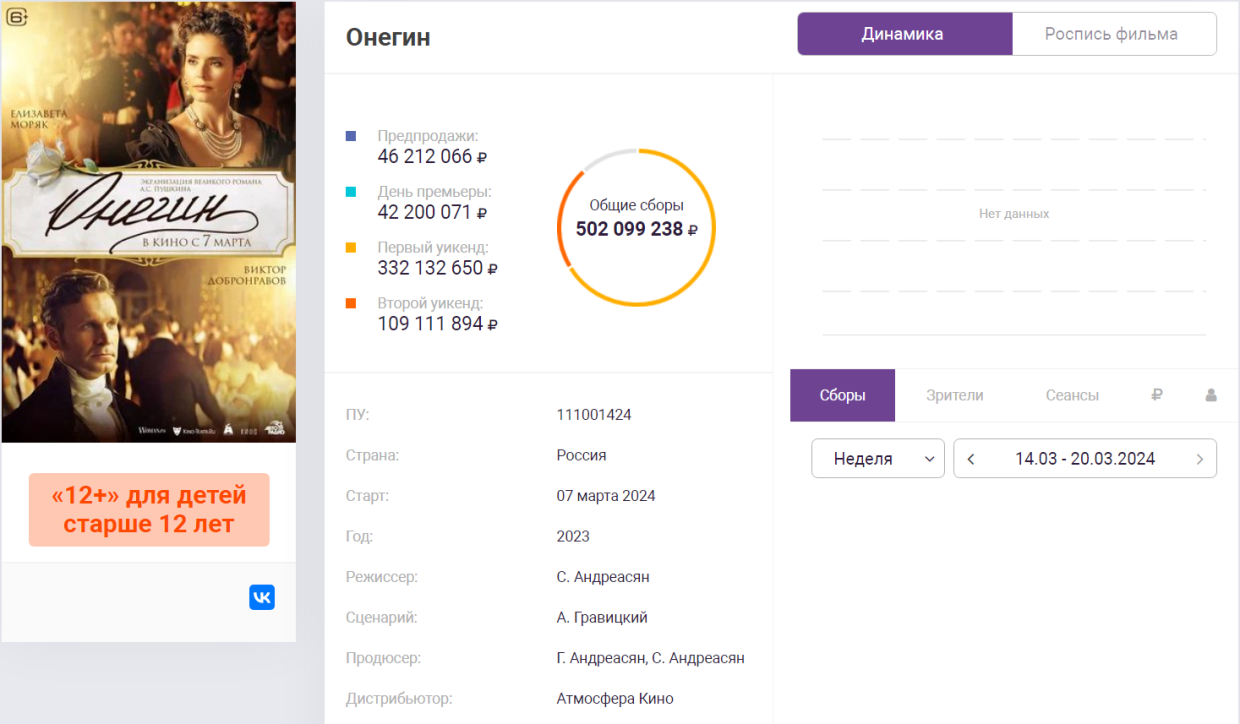Select the Сеансы tab
Viewport: 1240px width, 724px height.
tap(1072, 395)
